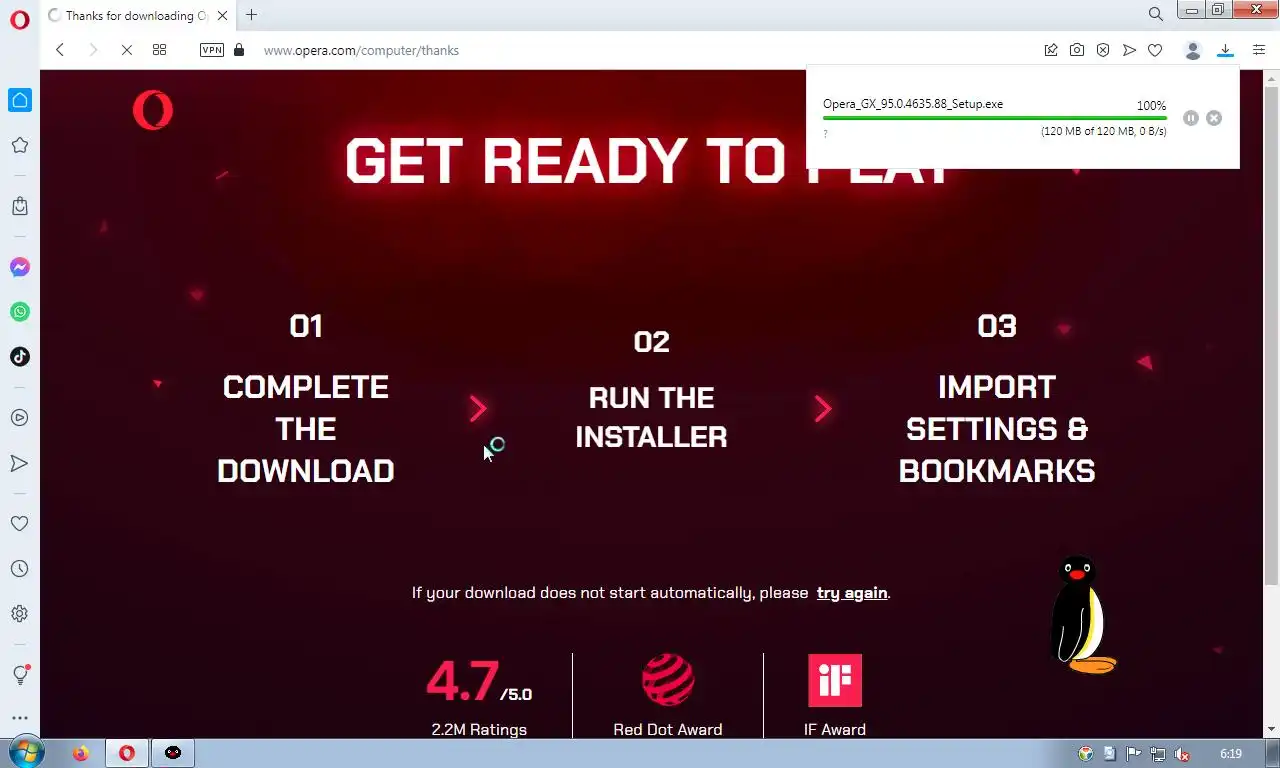
Task: Open the Shopping bag sidebar icon
Action: [20, 206]
